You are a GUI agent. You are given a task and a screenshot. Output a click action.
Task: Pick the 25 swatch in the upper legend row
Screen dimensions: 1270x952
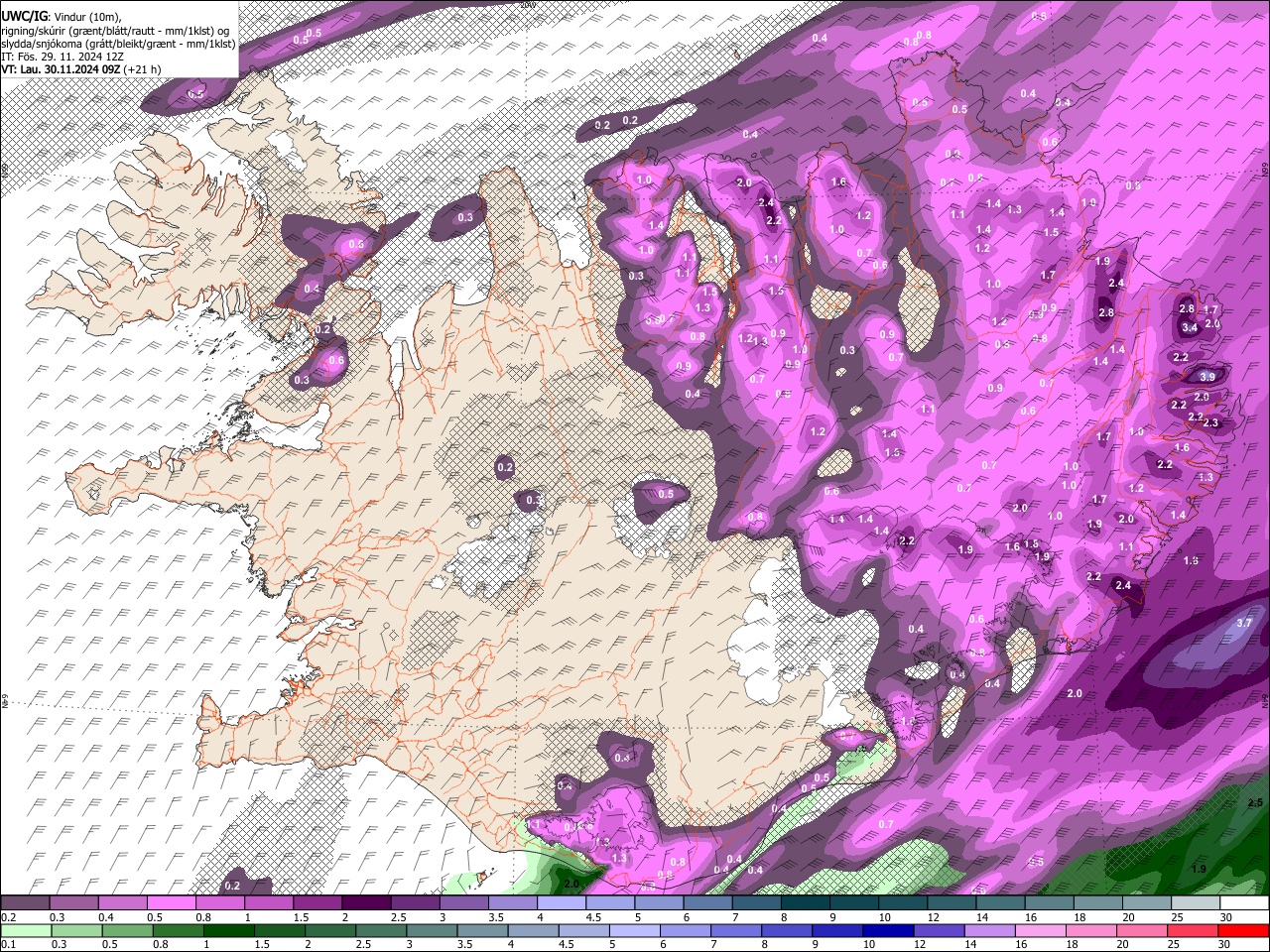tap(1197, 902)
